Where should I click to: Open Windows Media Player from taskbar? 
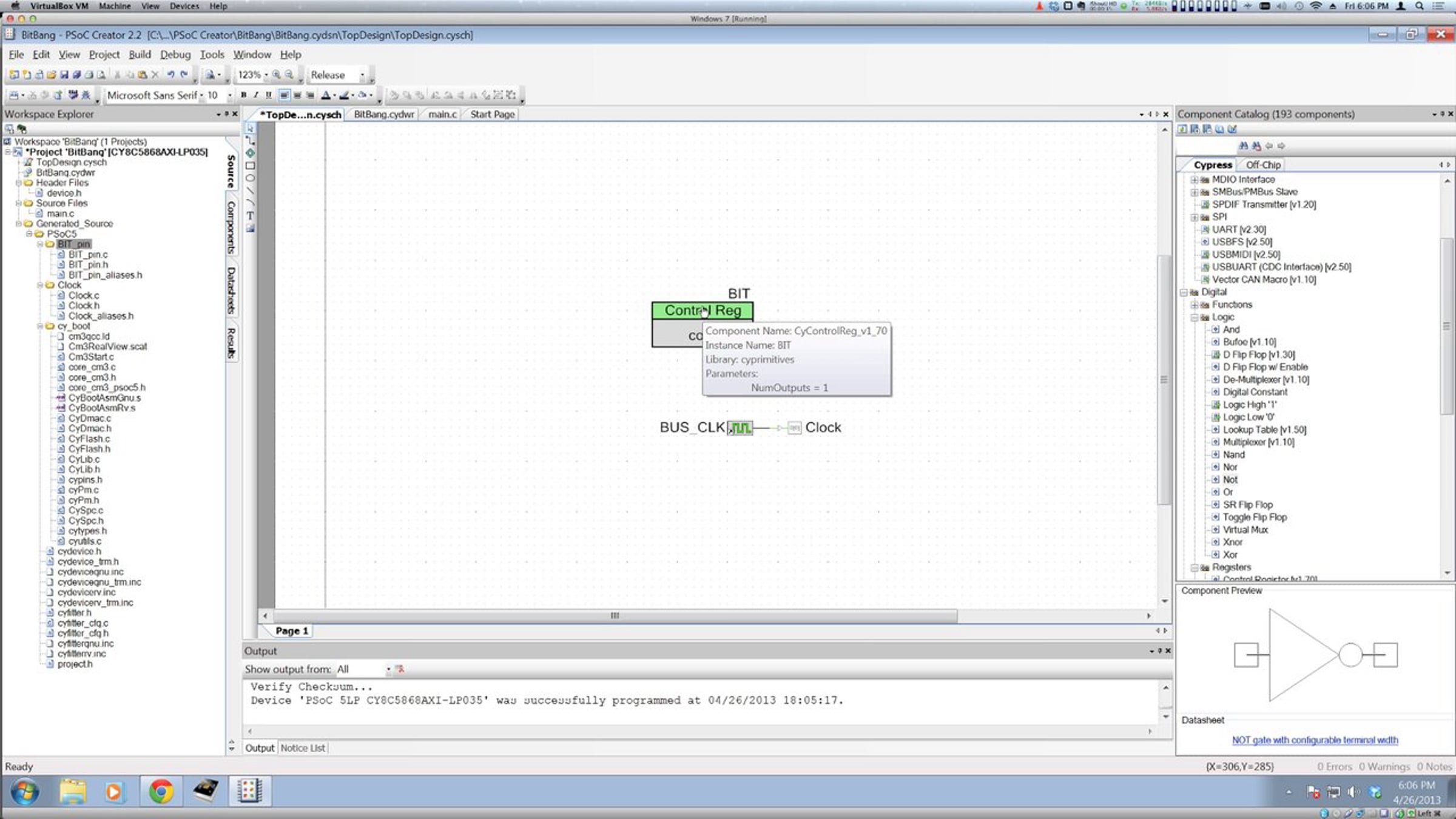point(113,791)
